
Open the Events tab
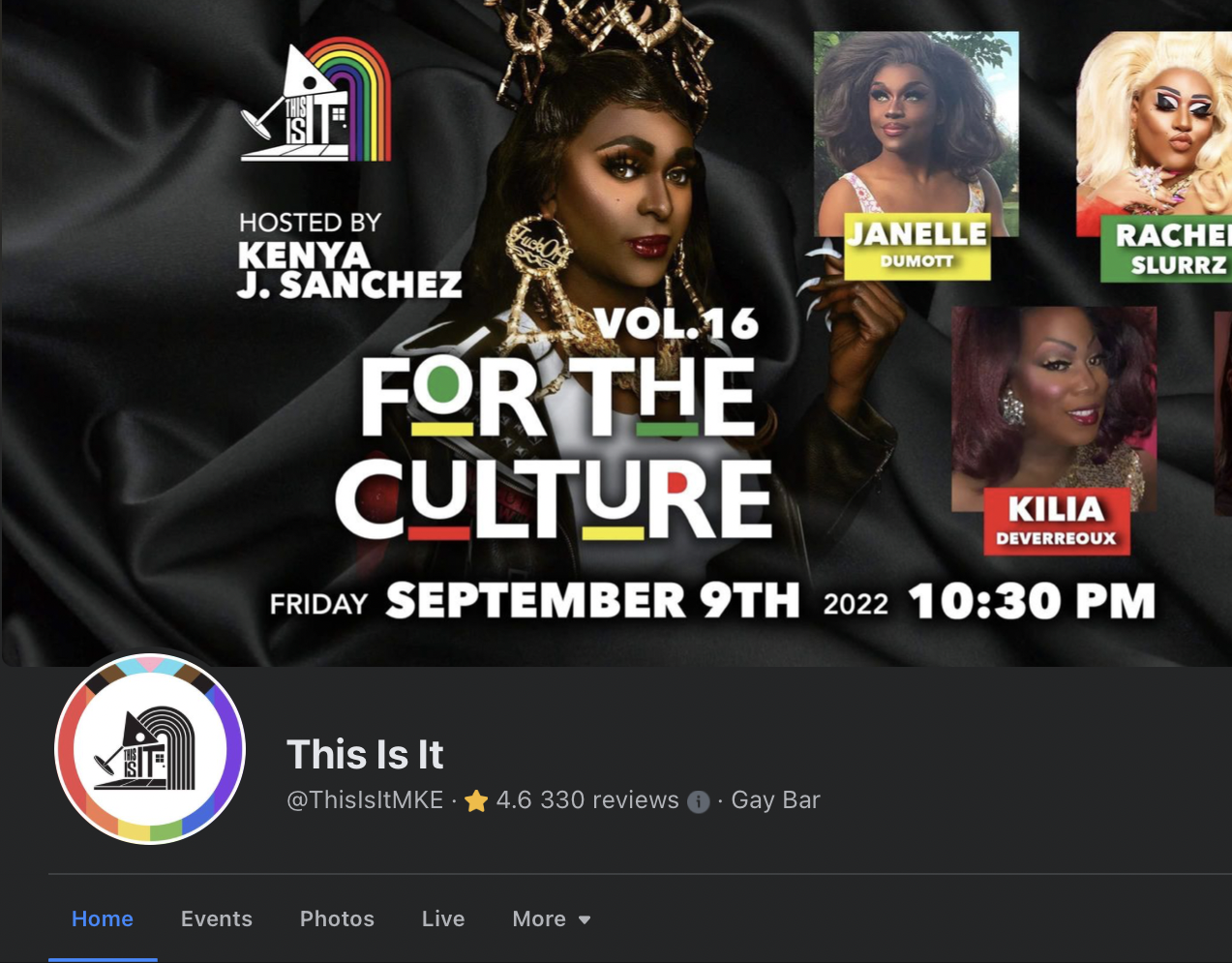217,918
